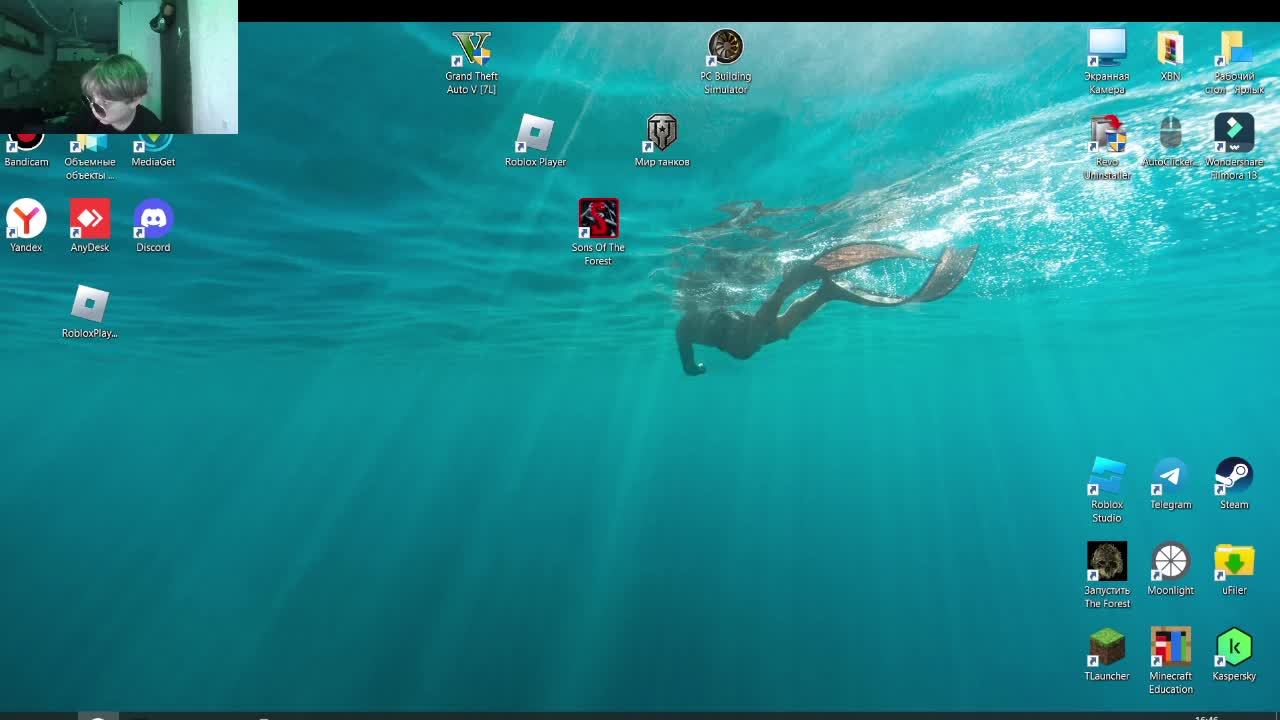Open the Рабочий стол - Ярлык folder shortcut
Screen dimensions: 1280x720
[x=1234, y=48]
